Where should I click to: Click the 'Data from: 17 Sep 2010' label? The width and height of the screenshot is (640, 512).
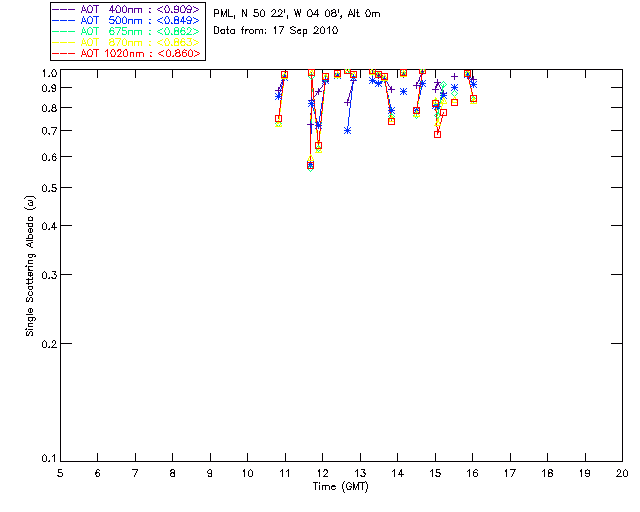click(x=276, y=31)
